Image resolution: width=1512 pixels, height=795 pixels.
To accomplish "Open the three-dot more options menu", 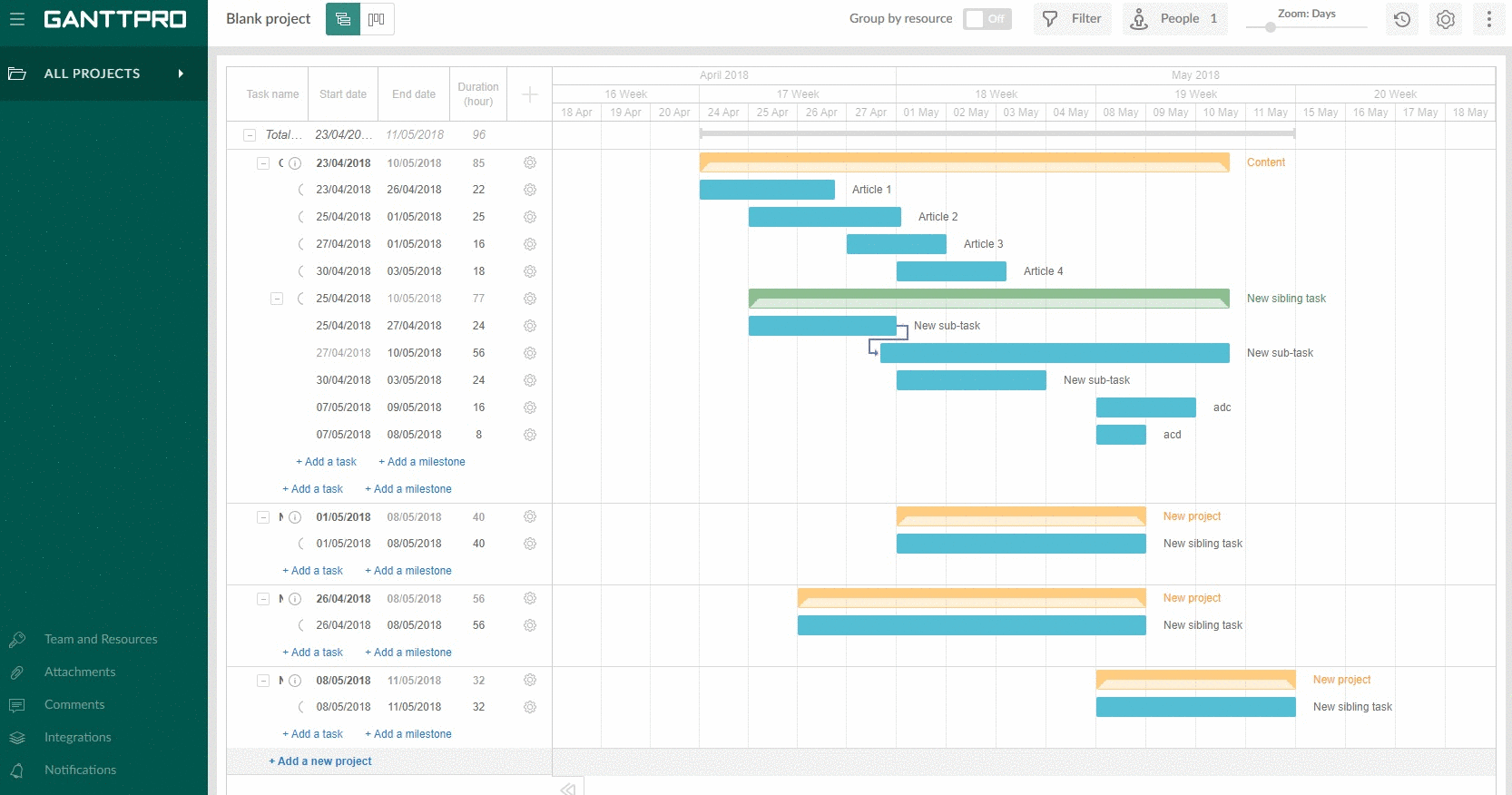I will [1488, 19].
